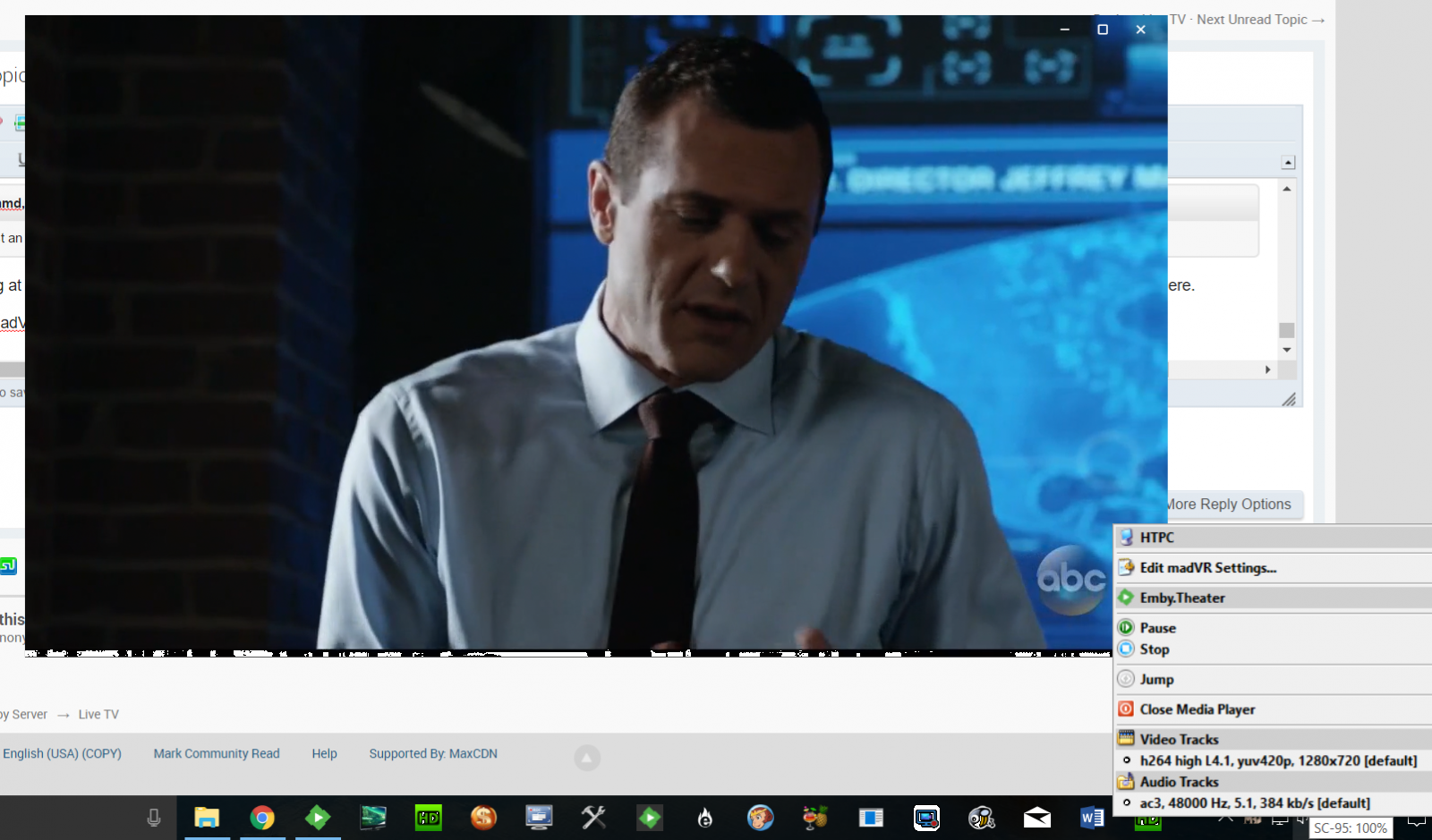1432x840 pixels.
Task: Click the round back-to-top arrow button
Action: click(587, 759)
